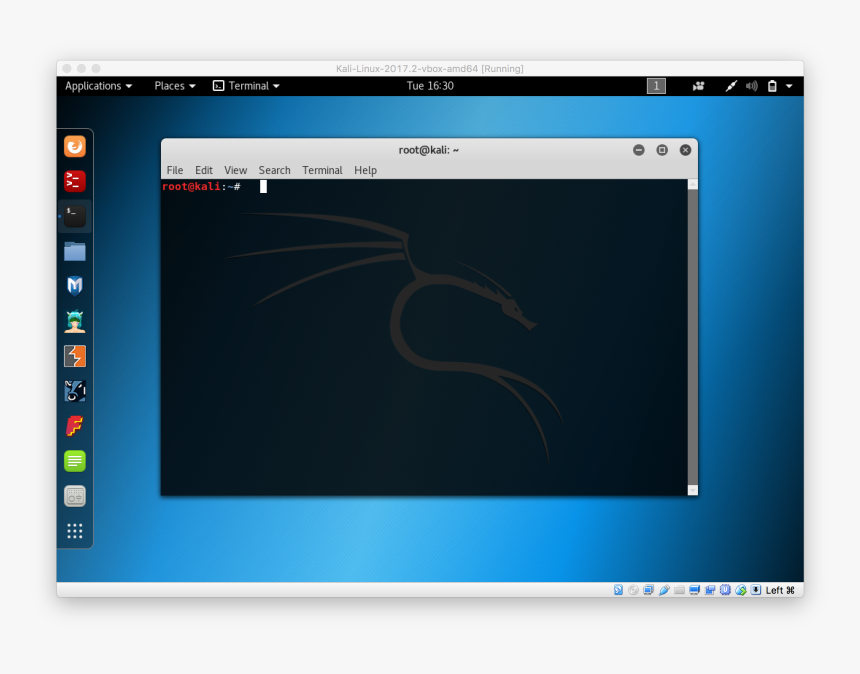Show all applications grid
The height and width of the screenshot is (674, 860).
click(75, 531)
